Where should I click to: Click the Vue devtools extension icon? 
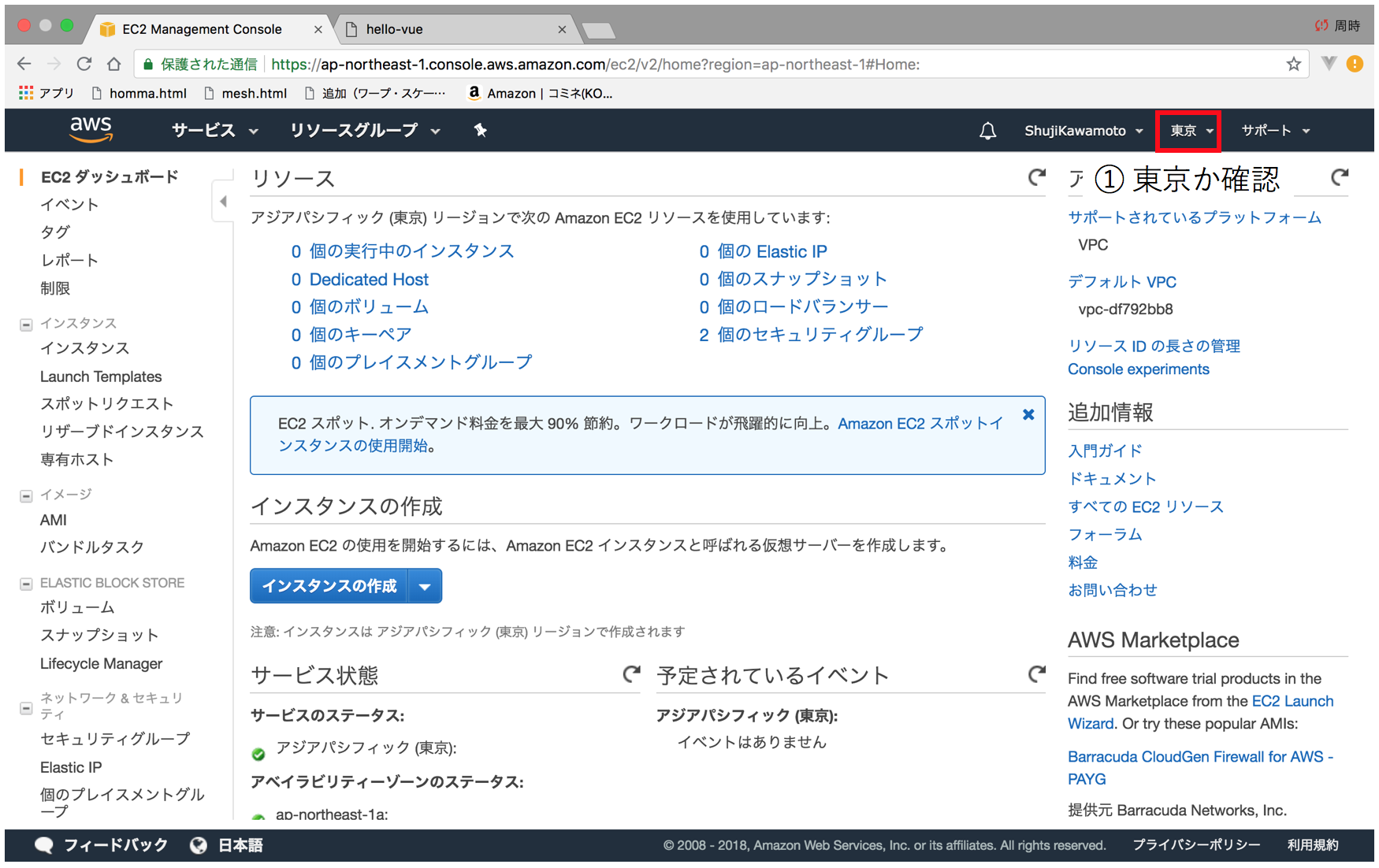(x=1329, y=64)
